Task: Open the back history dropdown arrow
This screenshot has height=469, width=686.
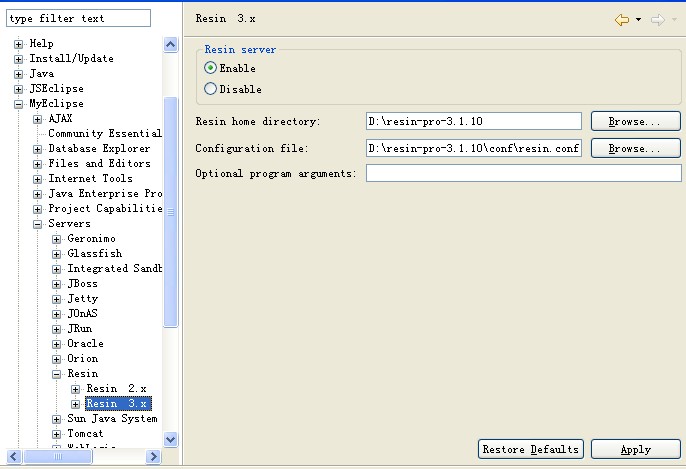Action: click(638, 20)
